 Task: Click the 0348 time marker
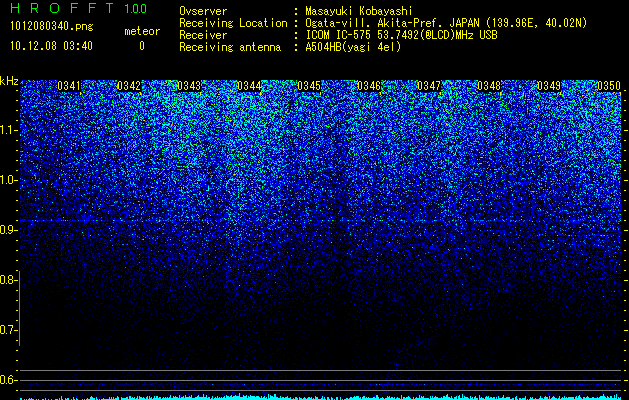tap(489, 86)
